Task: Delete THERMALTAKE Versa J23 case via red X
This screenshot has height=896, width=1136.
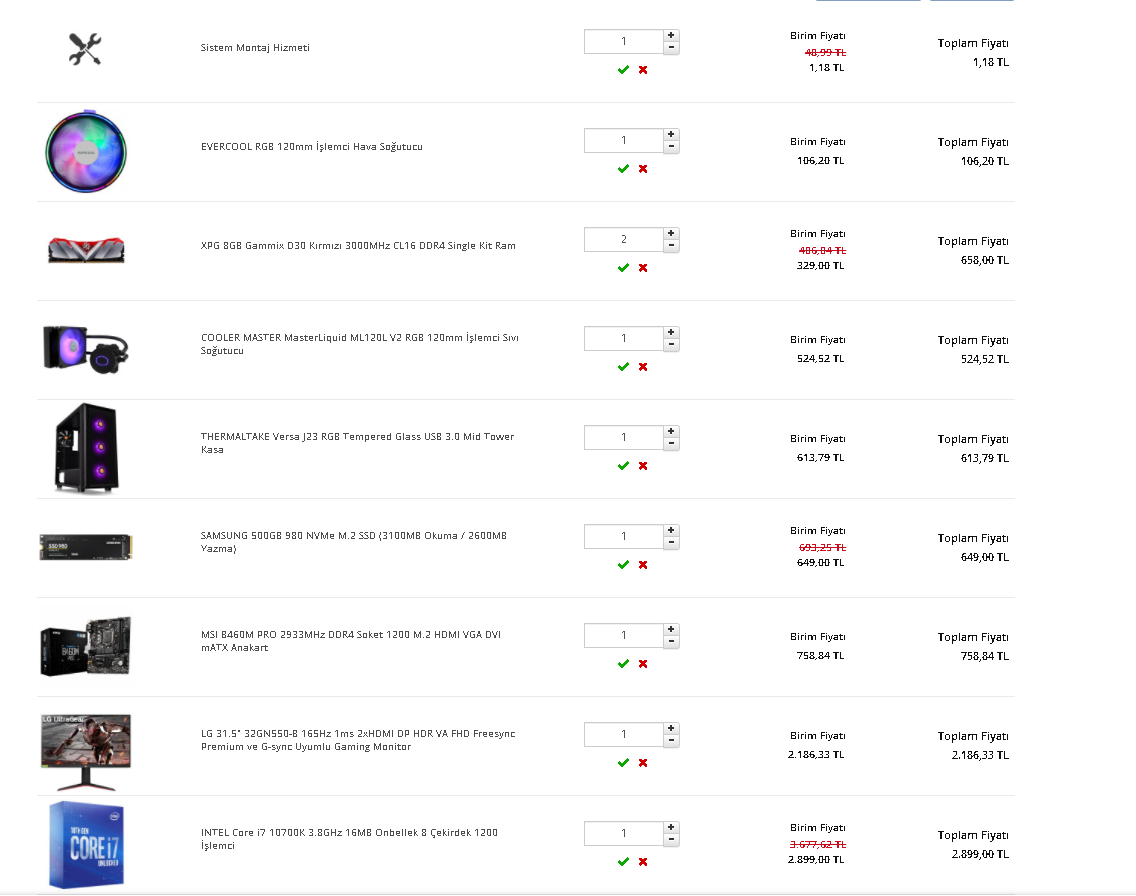Action: pos(643,466)
